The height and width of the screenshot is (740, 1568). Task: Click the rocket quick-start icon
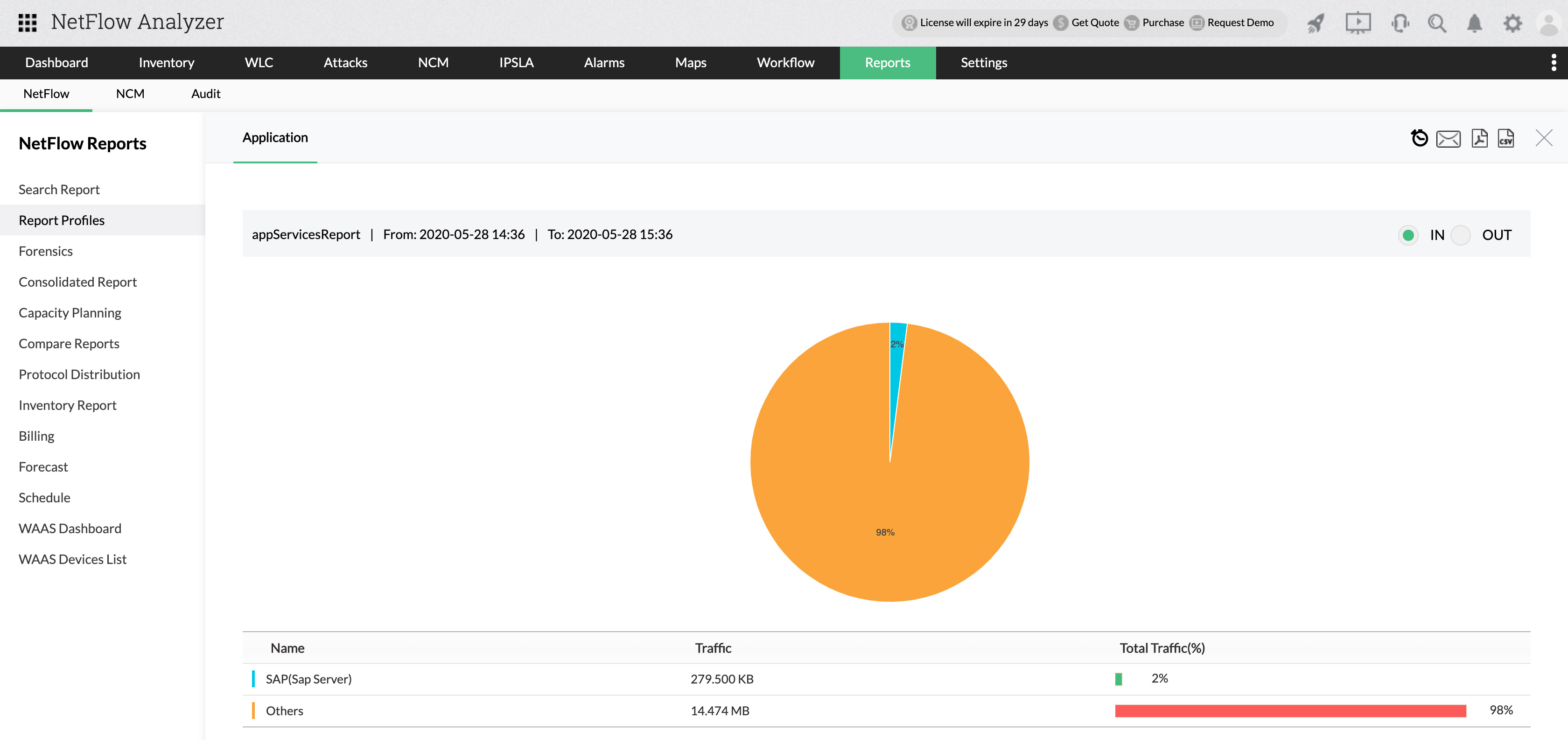(x=1316, y=23)
